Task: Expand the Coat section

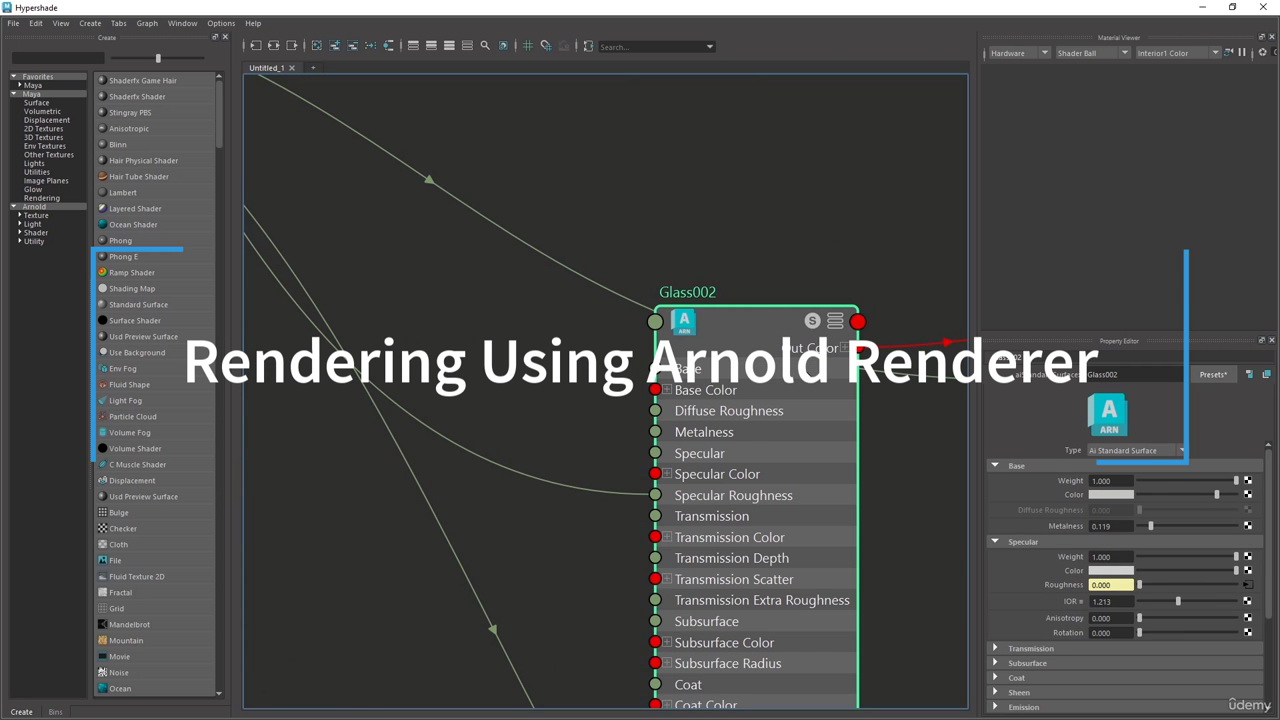Action: click(995, 678)
